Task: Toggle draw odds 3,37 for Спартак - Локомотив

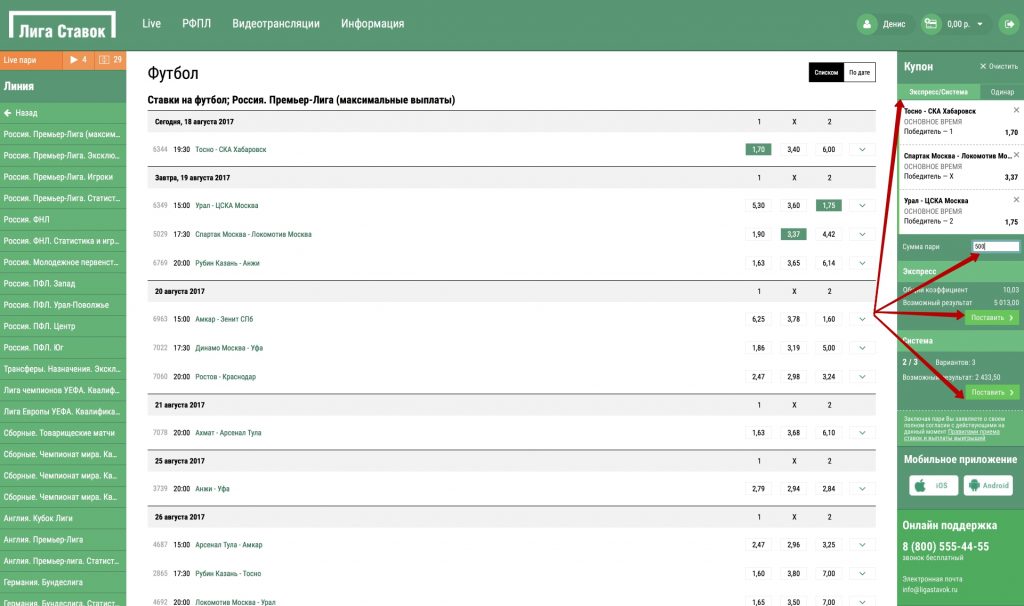Action: pyautogui.click(x=793, y=234)
